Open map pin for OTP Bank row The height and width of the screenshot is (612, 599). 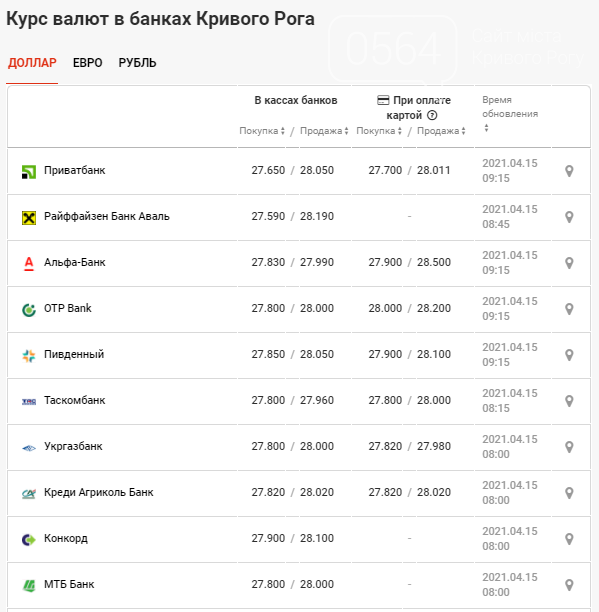pyautogui.click(x=569, y=309)
